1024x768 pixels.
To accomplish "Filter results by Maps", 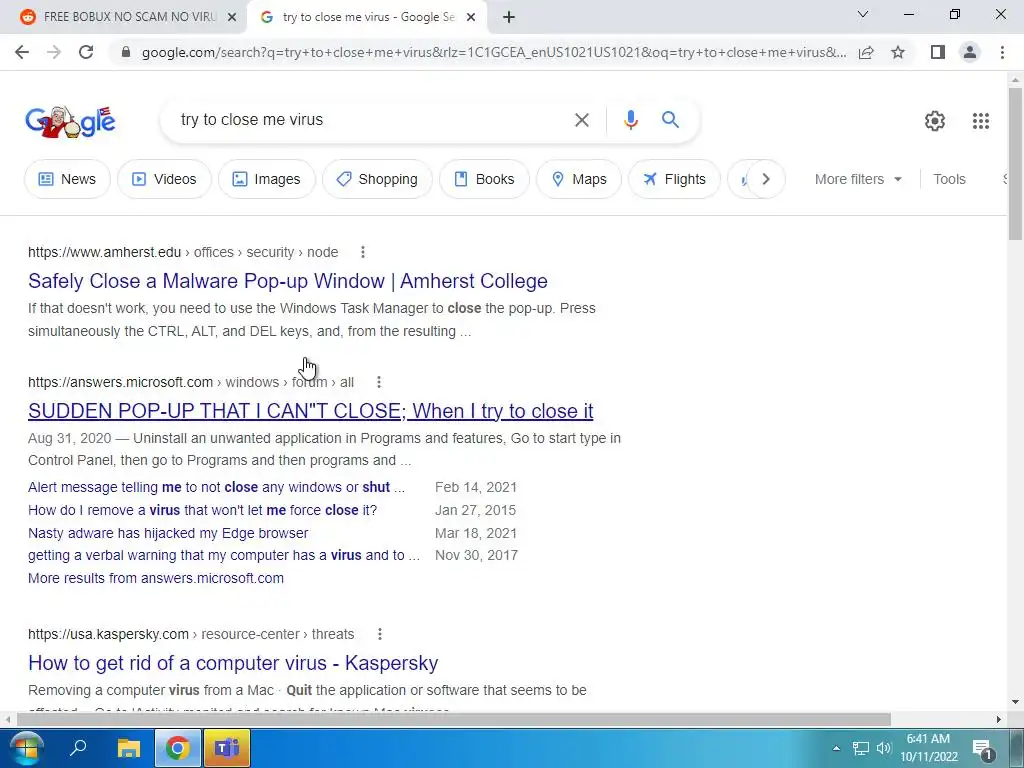I will point(579,179).
